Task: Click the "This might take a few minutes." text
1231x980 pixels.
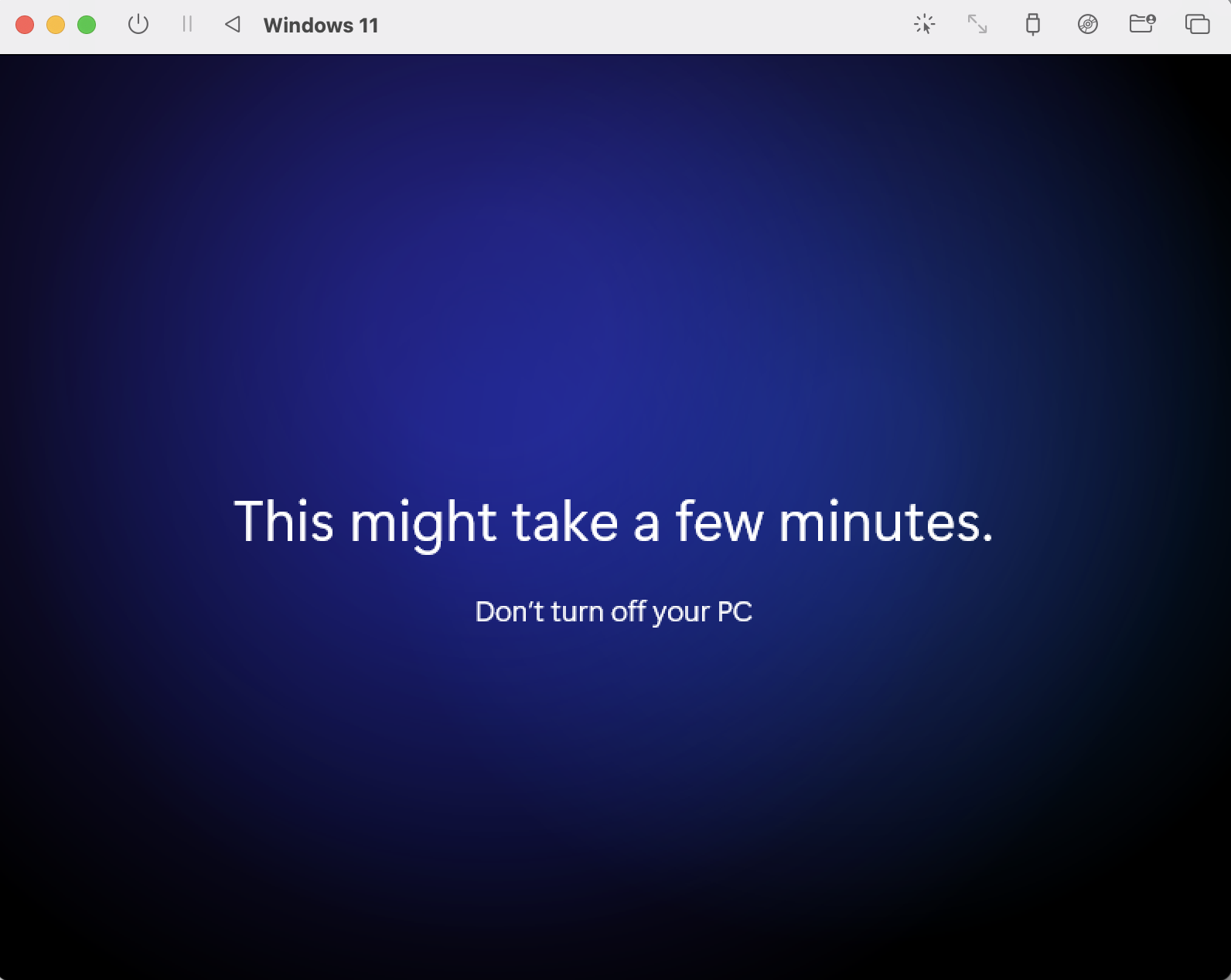Action: coord(614,523)
